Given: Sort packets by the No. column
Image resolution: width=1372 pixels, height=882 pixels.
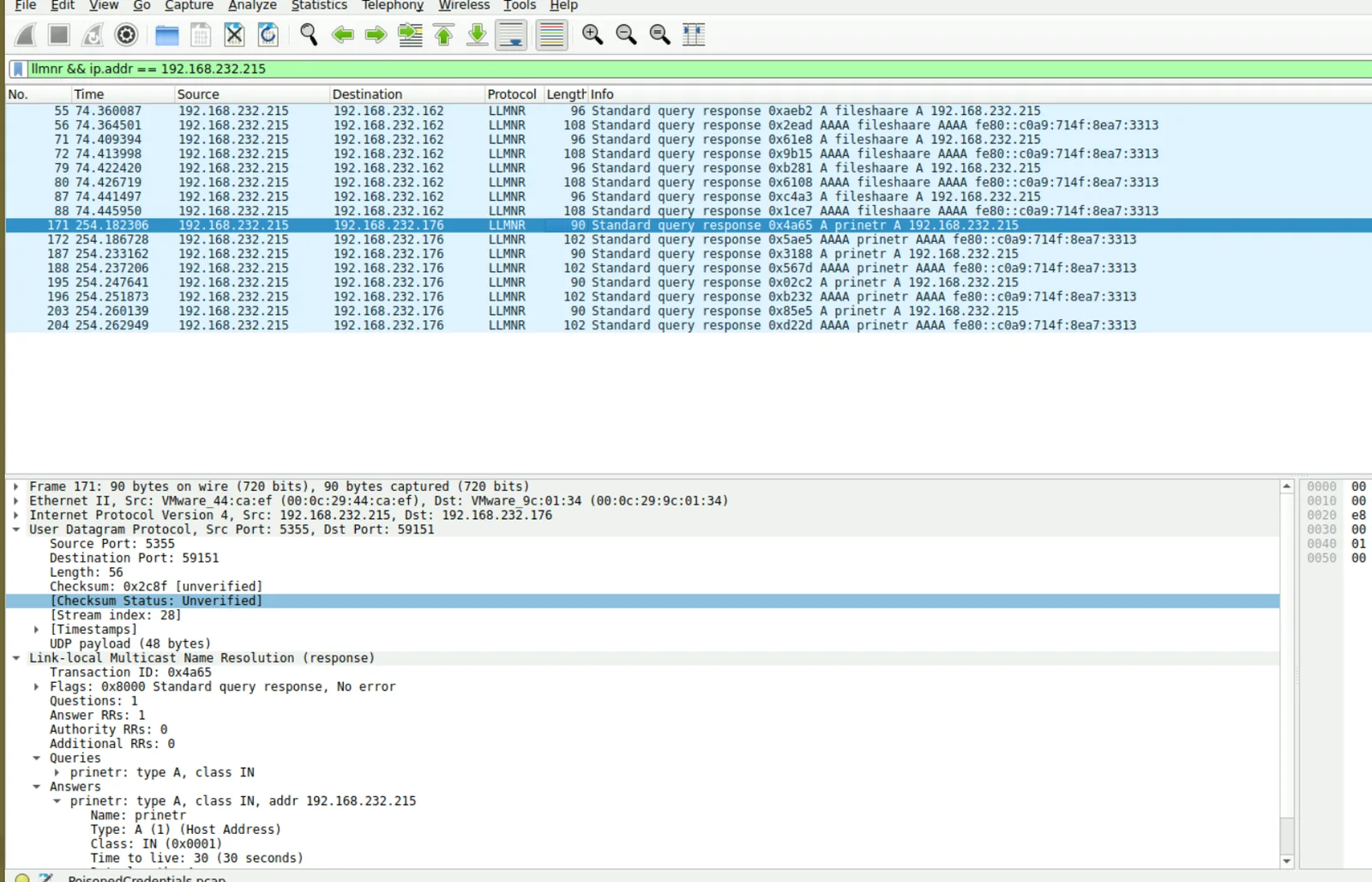Looking at the screenshot, I should (38, 94).
